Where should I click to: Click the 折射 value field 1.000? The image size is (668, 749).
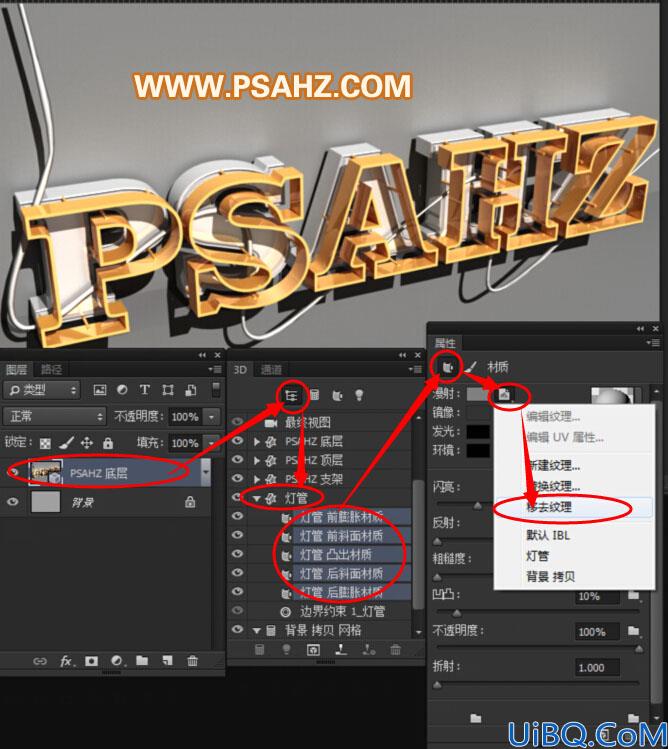(597, 667)
